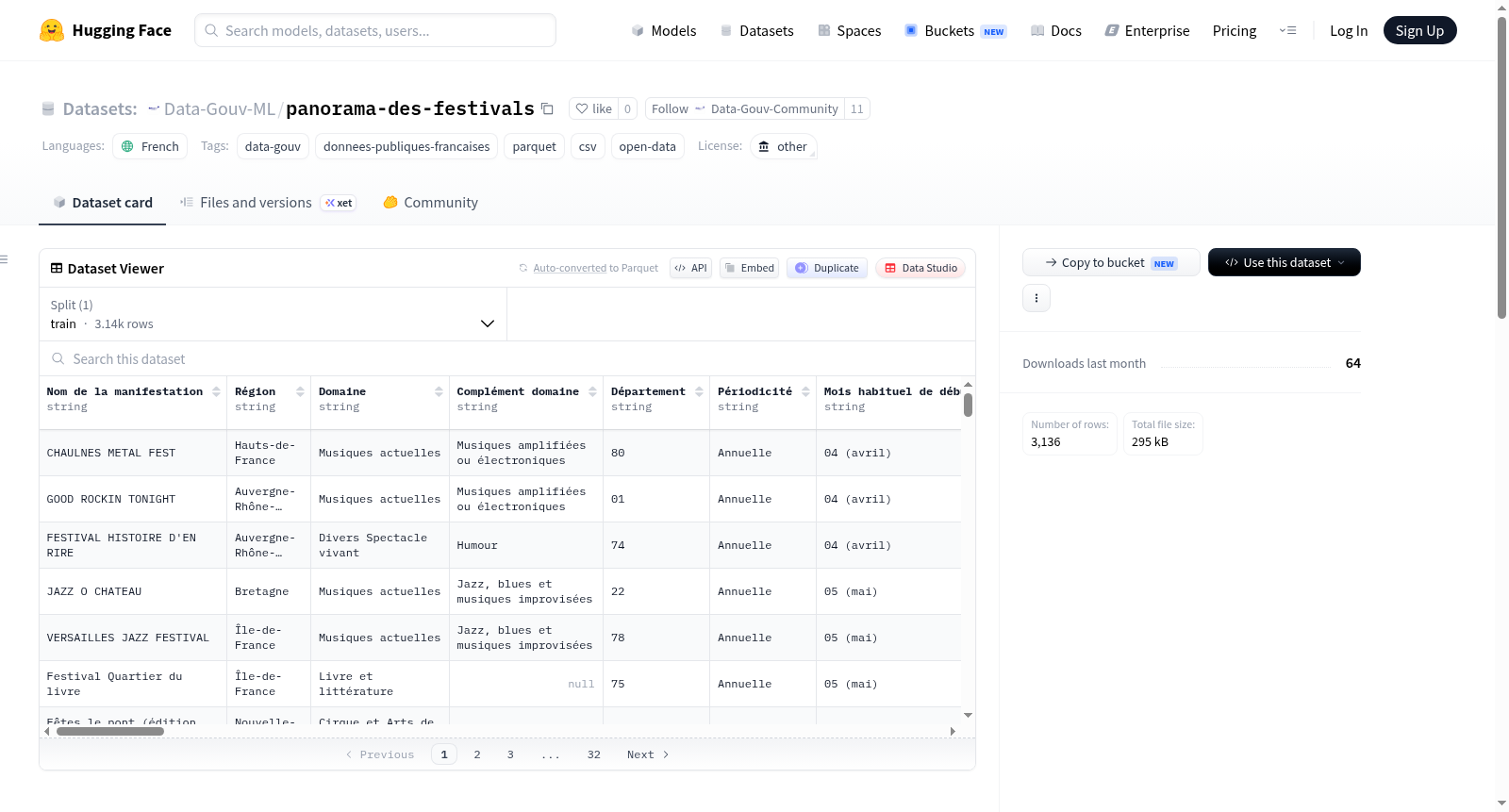
Task: Click the parquet tag
Action: tap(534, 146)
